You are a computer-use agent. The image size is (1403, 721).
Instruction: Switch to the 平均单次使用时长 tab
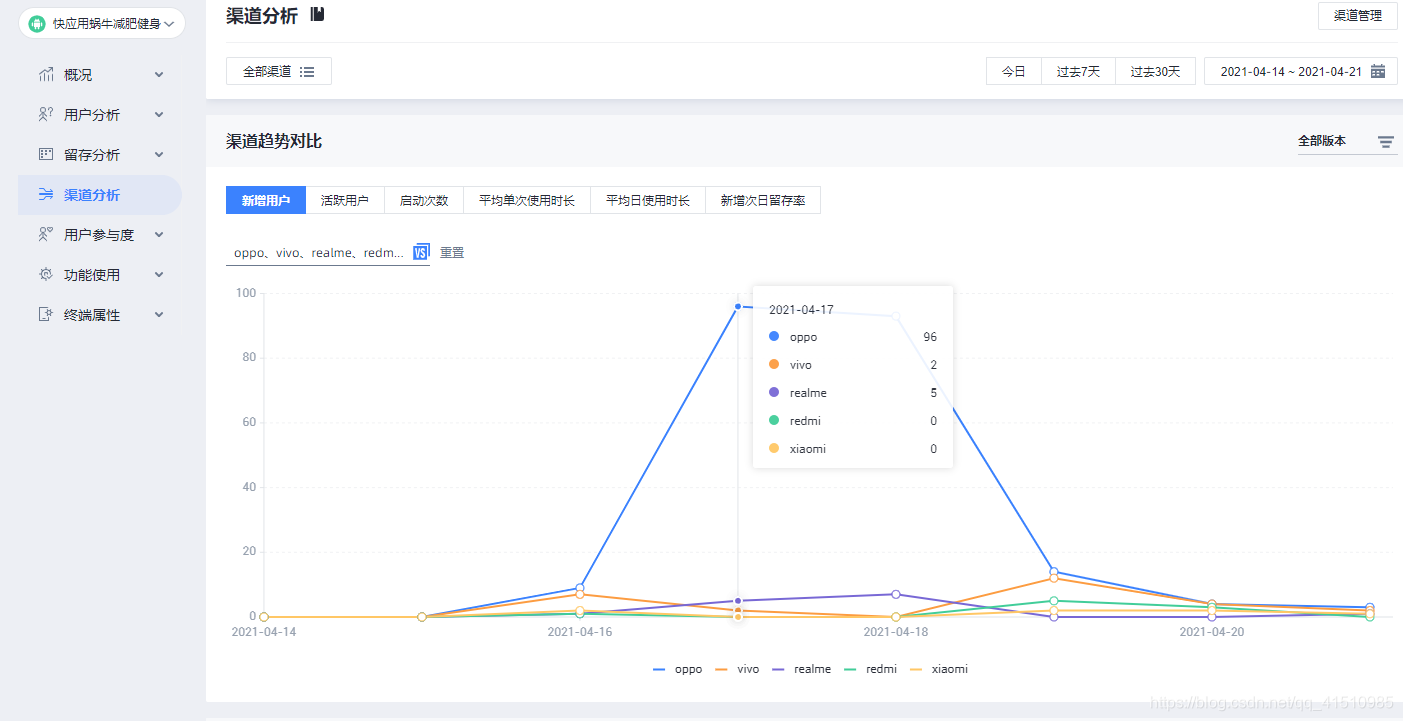tap(527, 200)
